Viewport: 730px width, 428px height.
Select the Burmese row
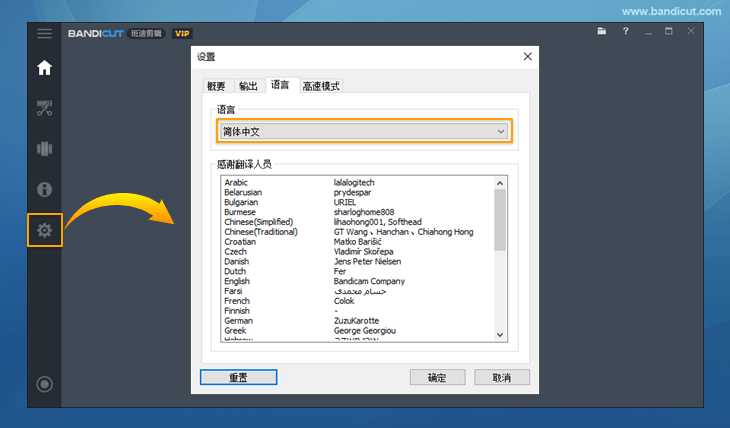pyautogui.click(x=358, y=212)
